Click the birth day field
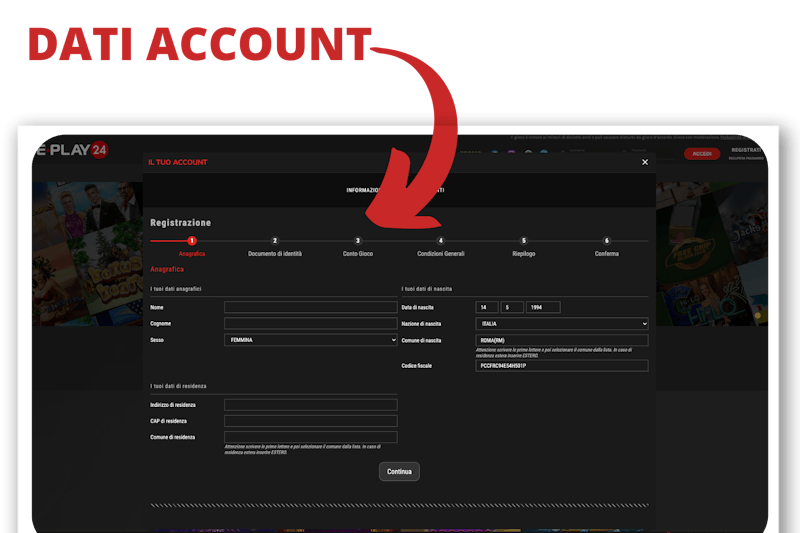 pos(486,308)
